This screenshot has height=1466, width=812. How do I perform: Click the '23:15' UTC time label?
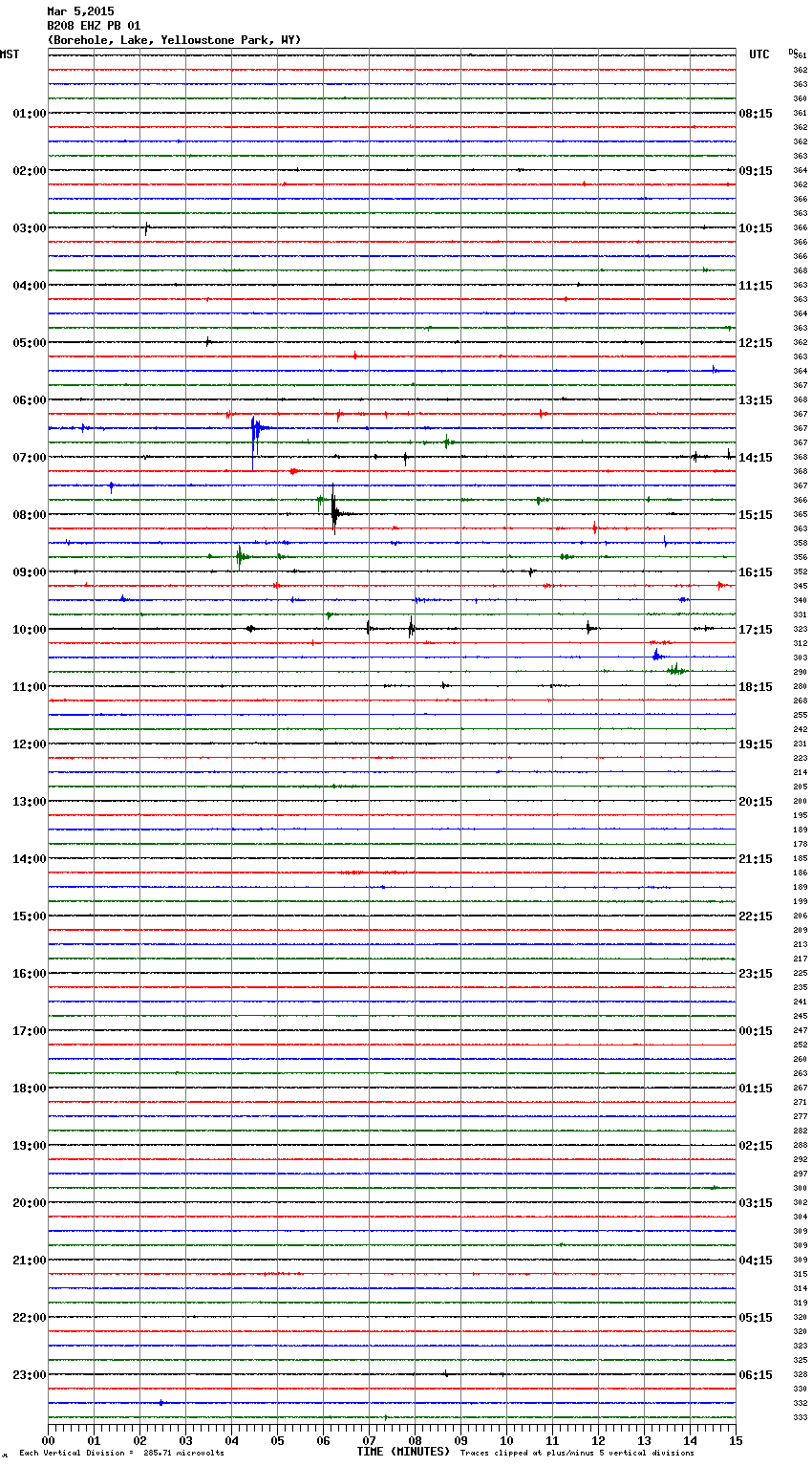pos(756,974)
